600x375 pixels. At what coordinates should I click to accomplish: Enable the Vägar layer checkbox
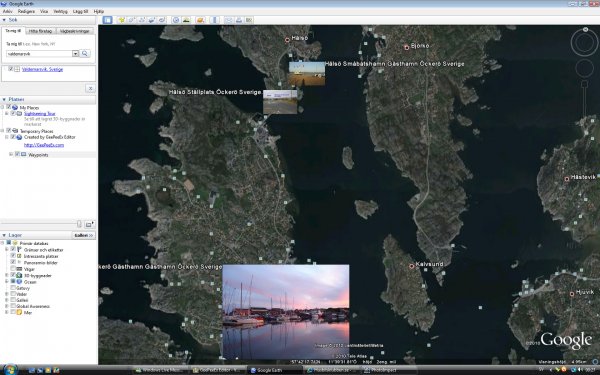coord(13,269)
